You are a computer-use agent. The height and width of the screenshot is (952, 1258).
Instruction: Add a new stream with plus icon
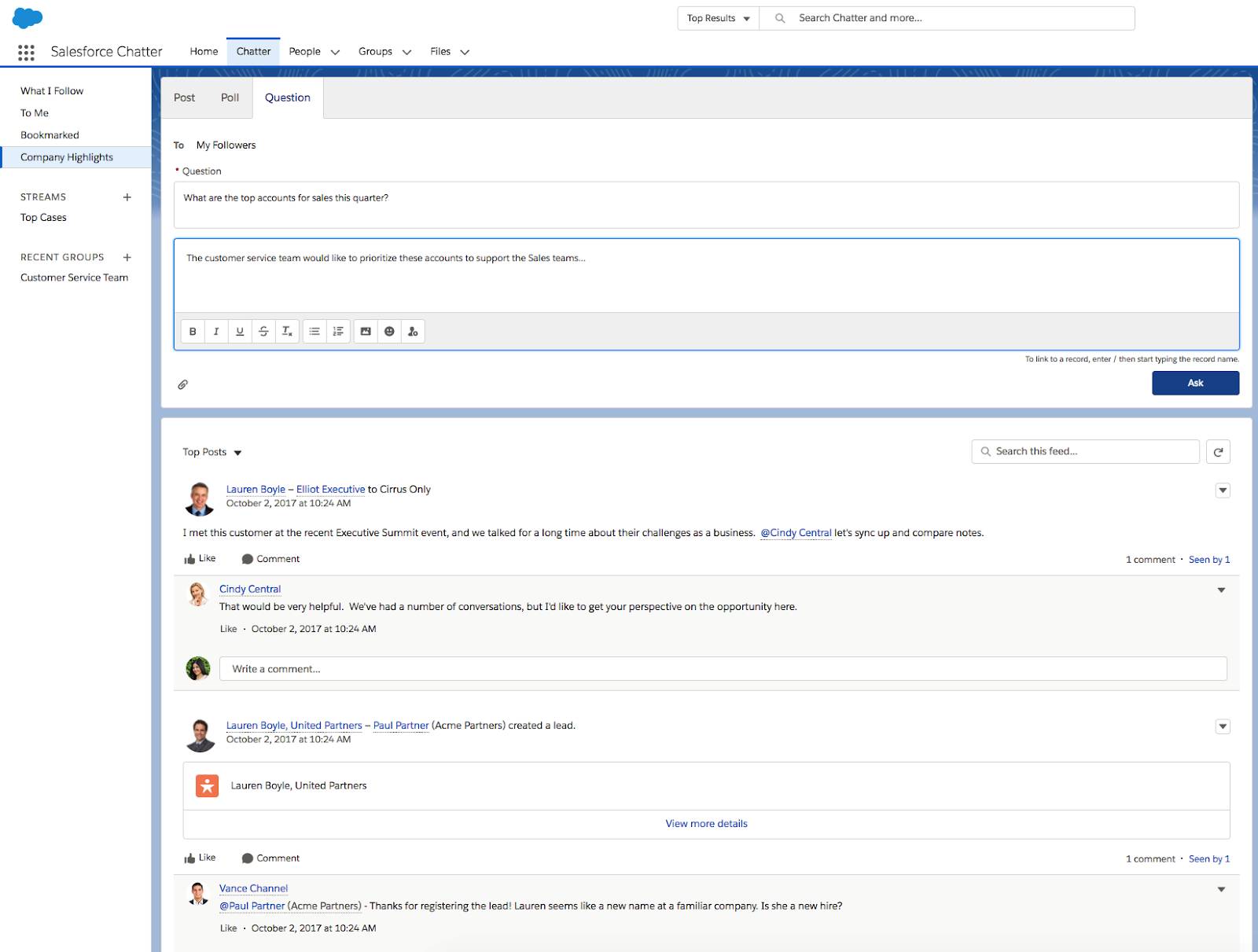click(127, 197)
